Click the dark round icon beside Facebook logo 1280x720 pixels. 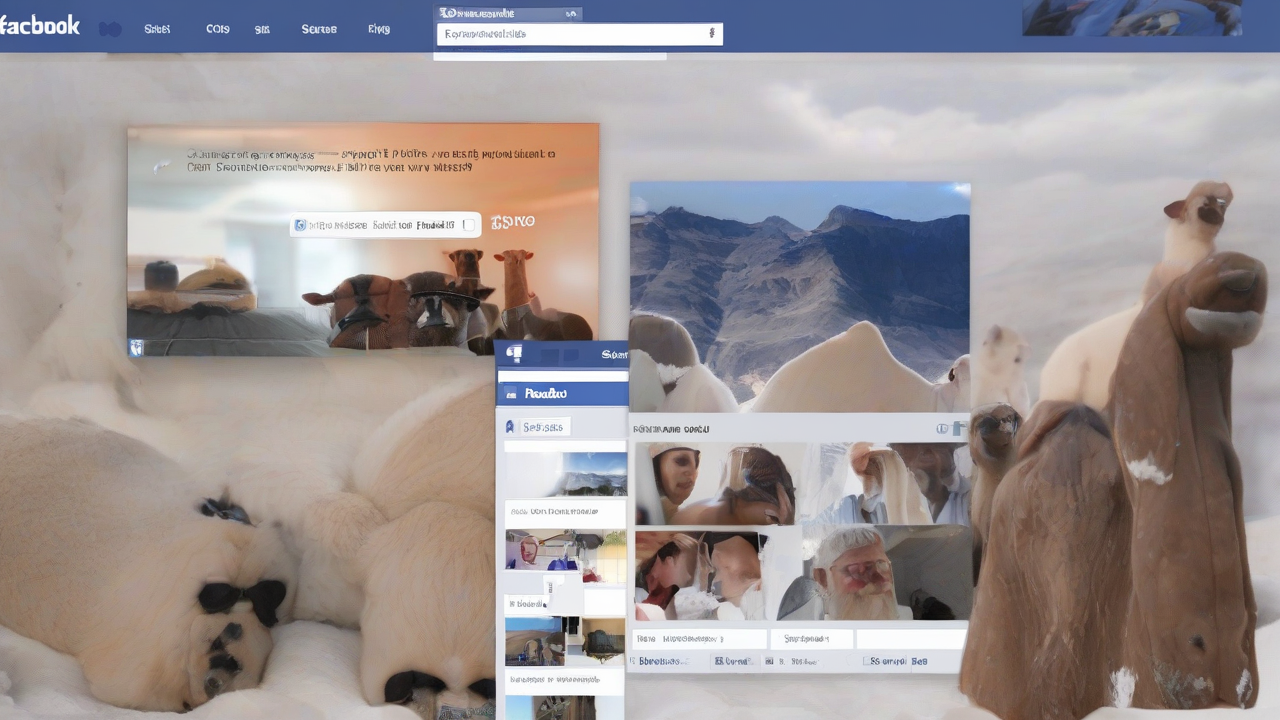pyautogui.click(x=110, y=29)
